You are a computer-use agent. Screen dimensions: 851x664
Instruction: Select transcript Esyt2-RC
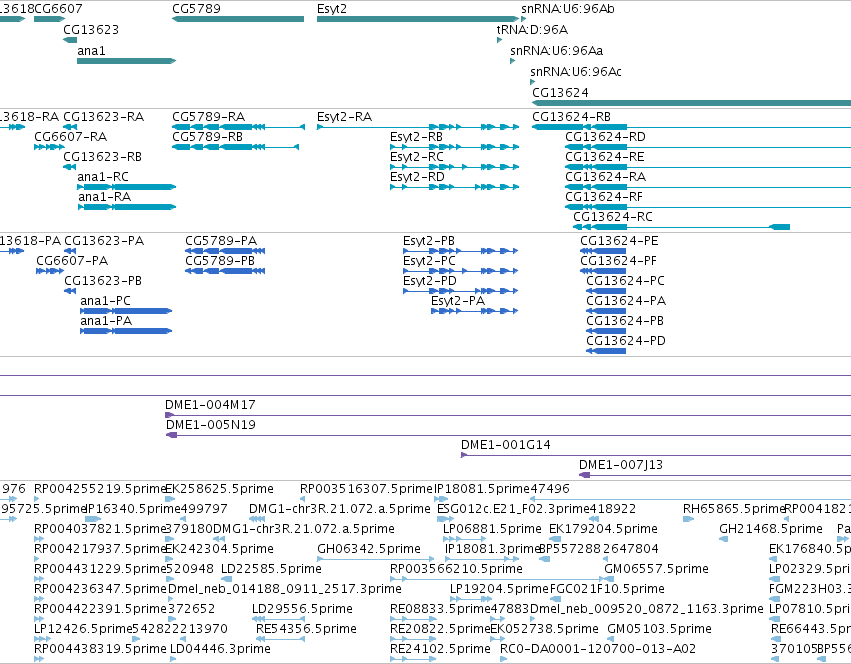[417, 157]
